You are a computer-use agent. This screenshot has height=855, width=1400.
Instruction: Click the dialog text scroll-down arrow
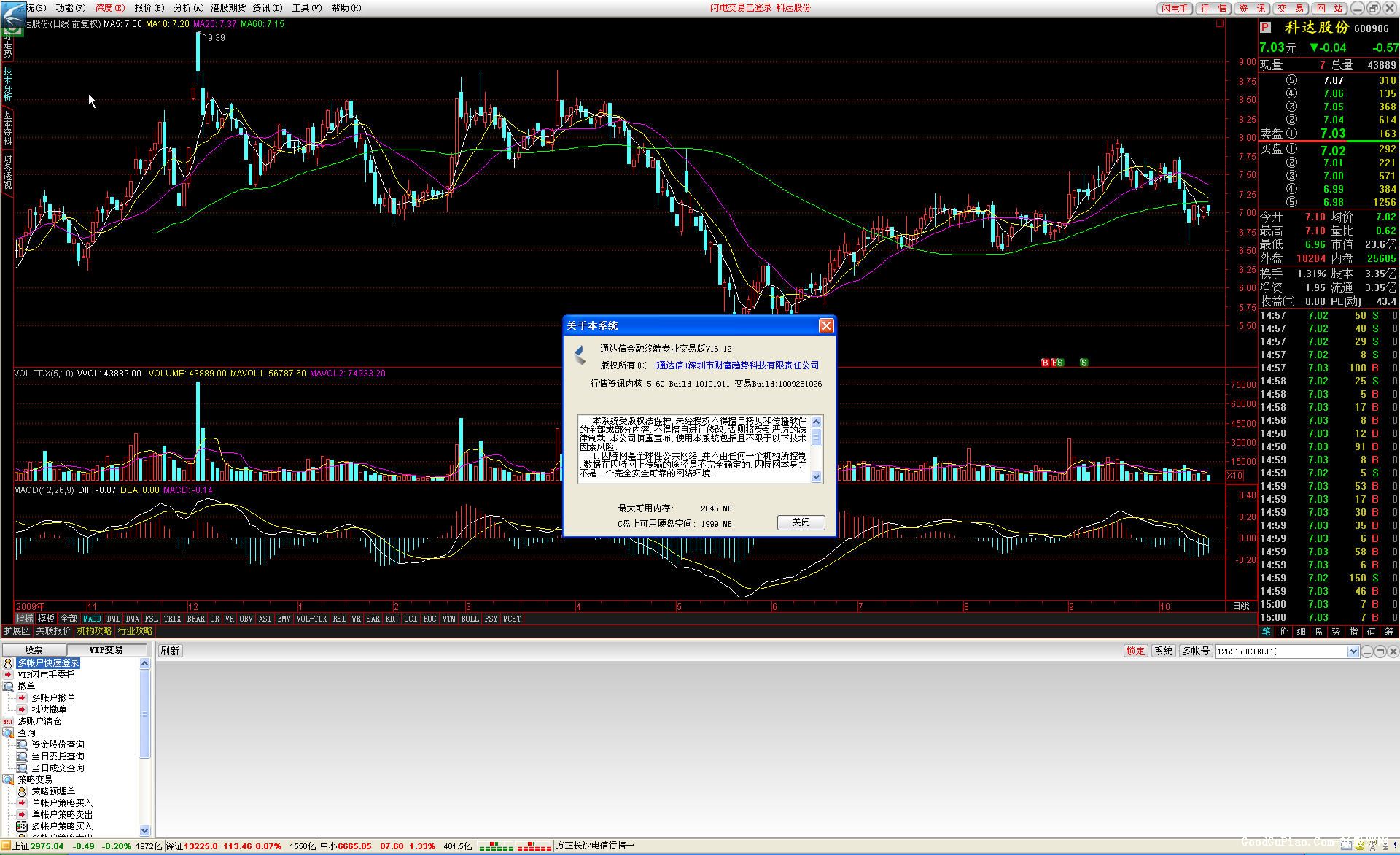tap(817, 477)
